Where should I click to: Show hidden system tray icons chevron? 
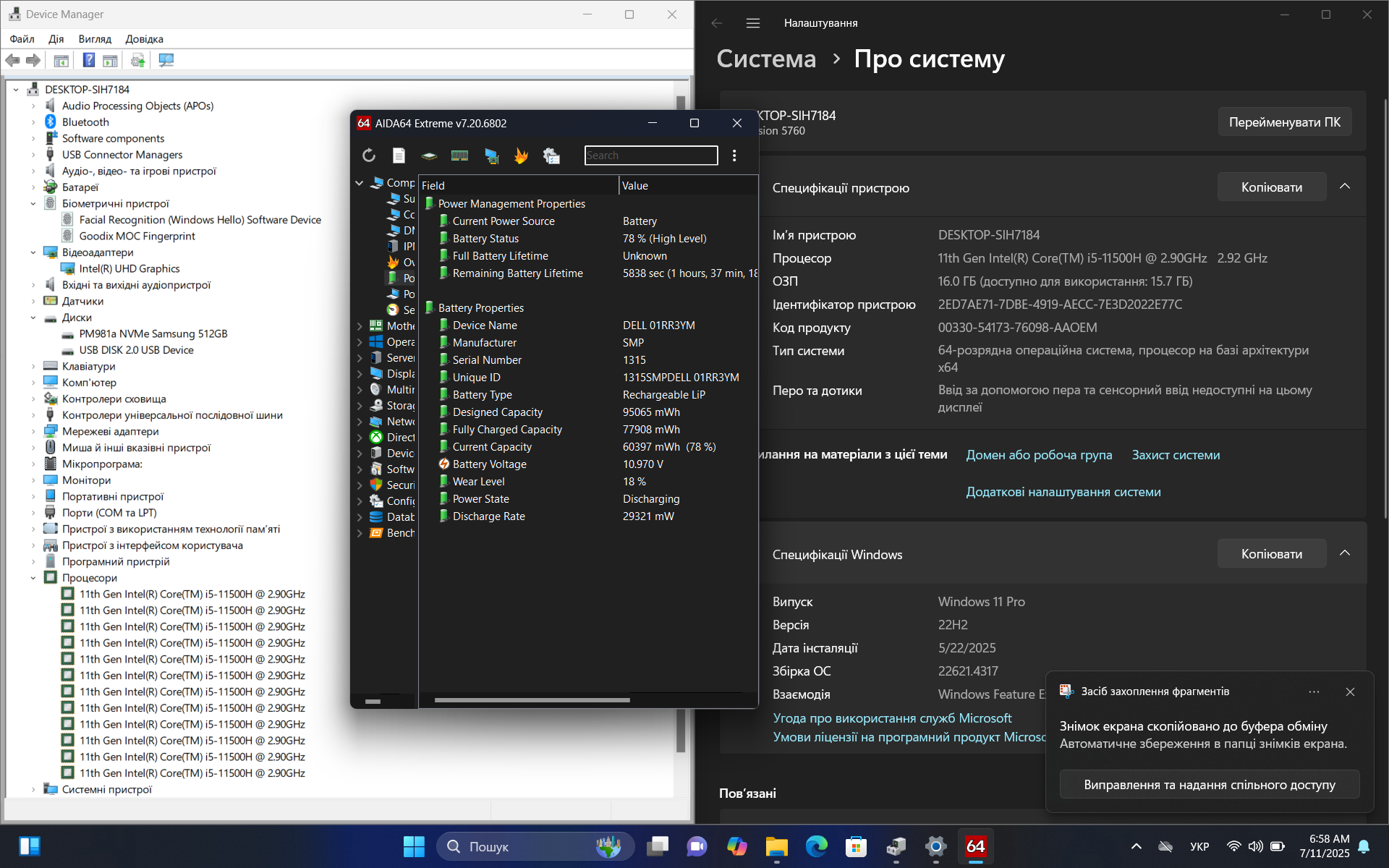coord(1136,846)
